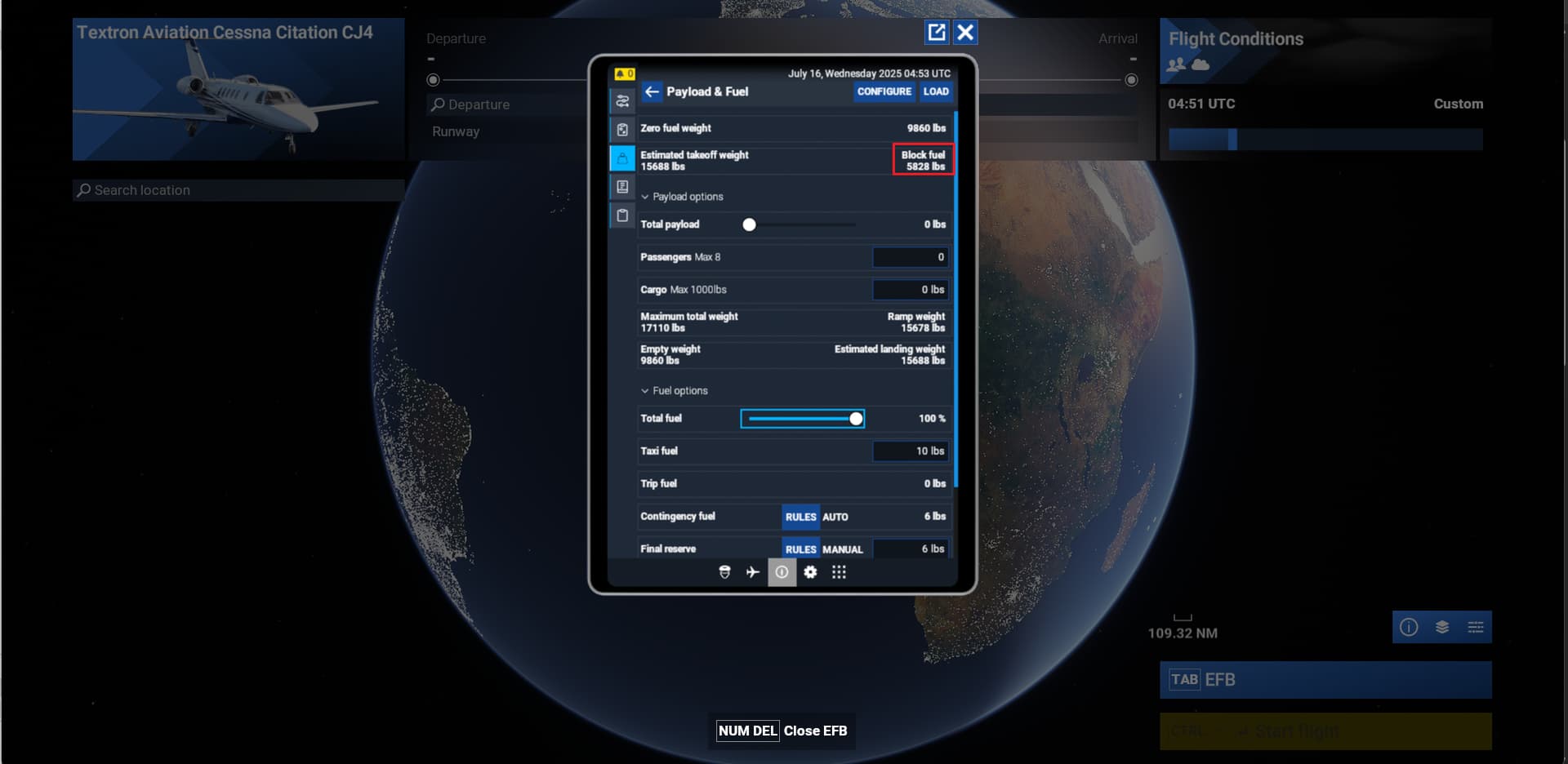Click the Taxi fuel input field
Image resolution: width=1568 pixels, height=764 pixels.
pyautogui.click(x=911, y=451)
